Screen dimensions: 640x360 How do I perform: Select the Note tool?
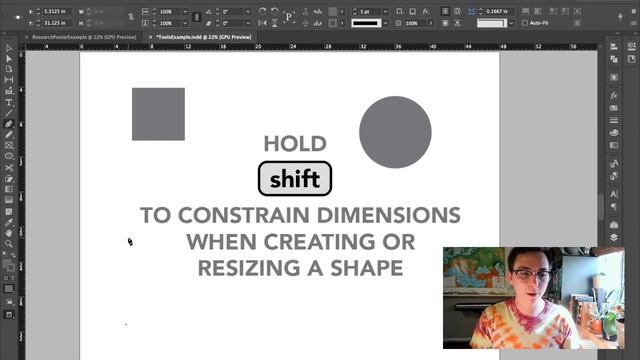[9, 211]
